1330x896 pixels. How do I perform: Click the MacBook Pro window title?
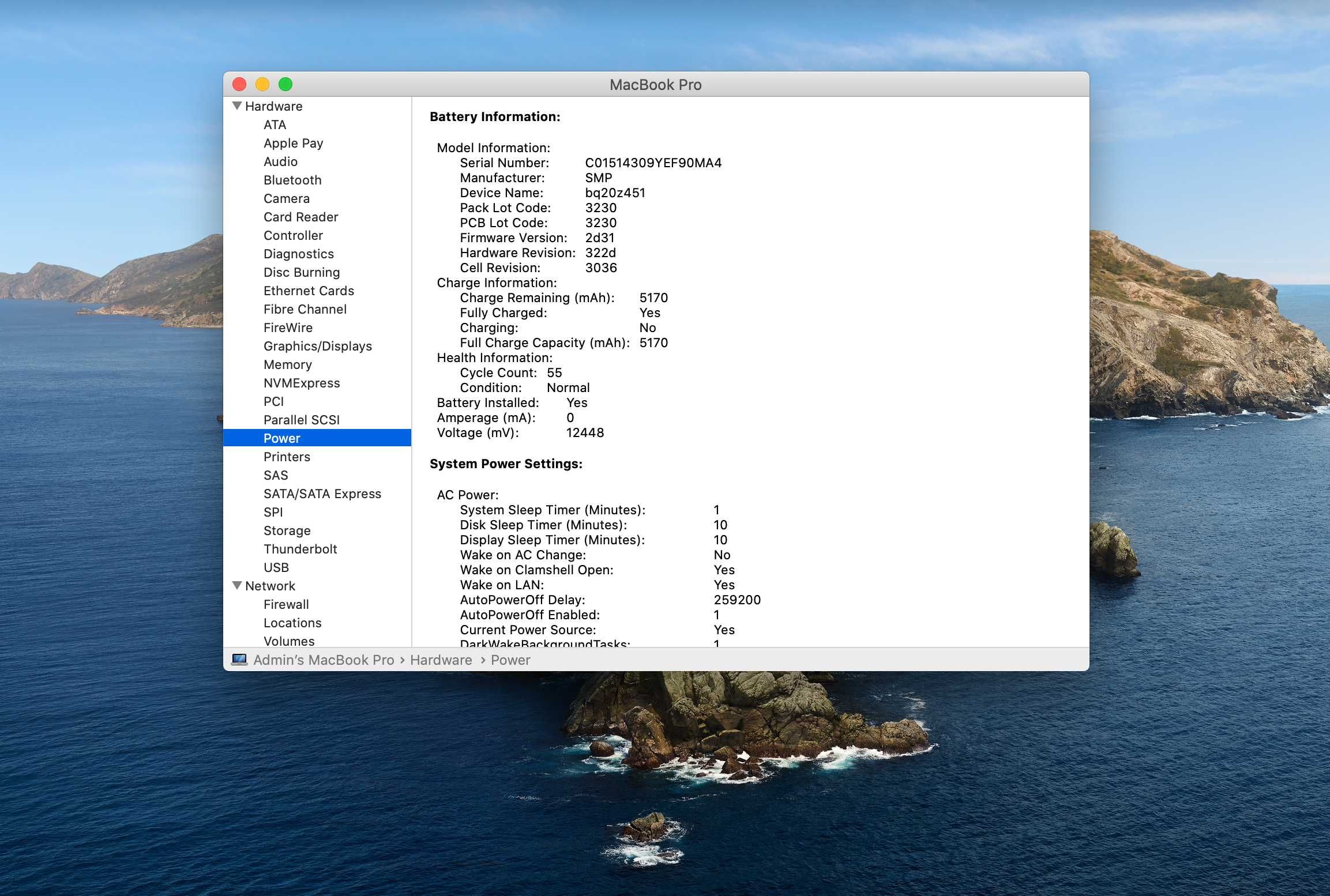pos(656,85)
